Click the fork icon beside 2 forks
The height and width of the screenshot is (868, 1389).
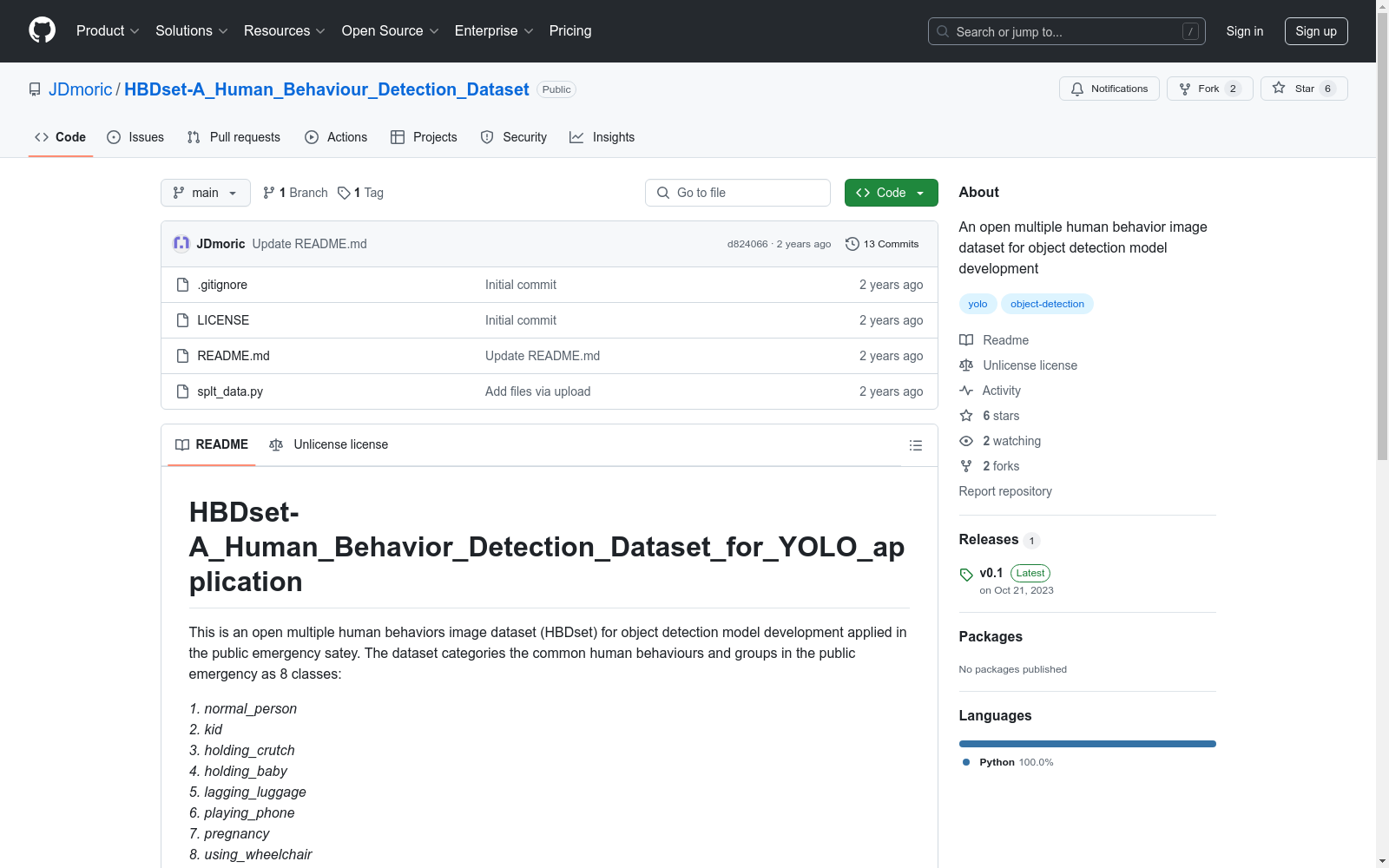966,466
